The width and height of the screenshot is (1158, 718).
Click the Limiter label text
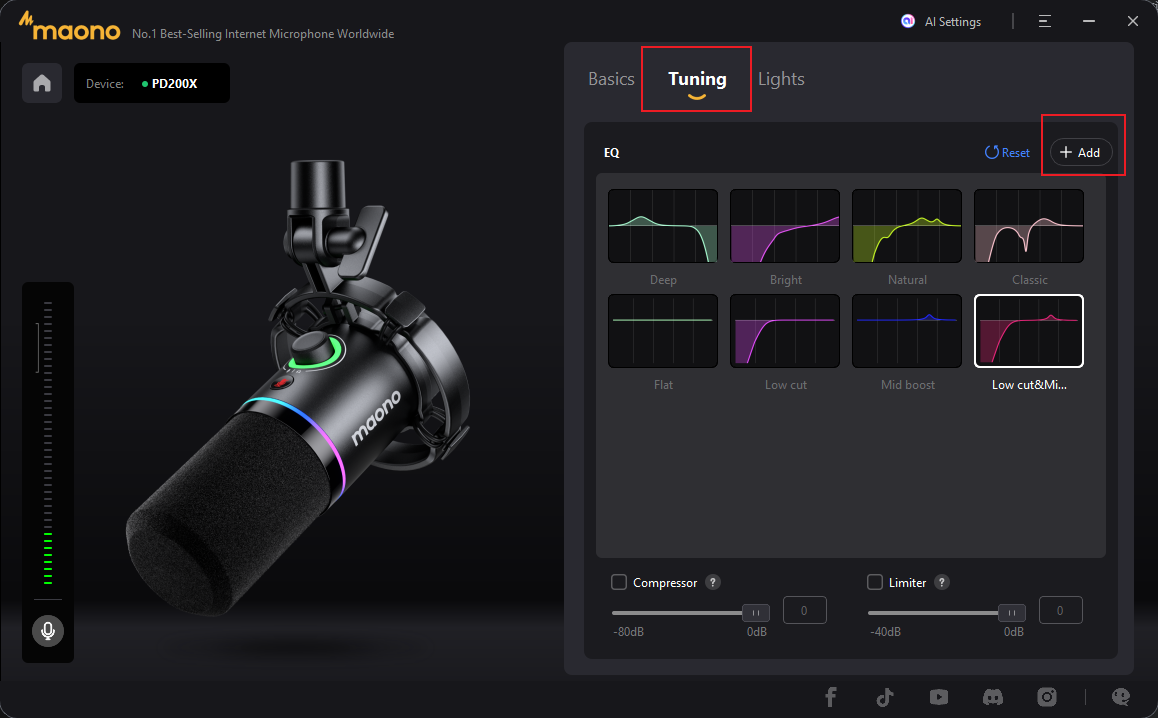pos(908,583)
